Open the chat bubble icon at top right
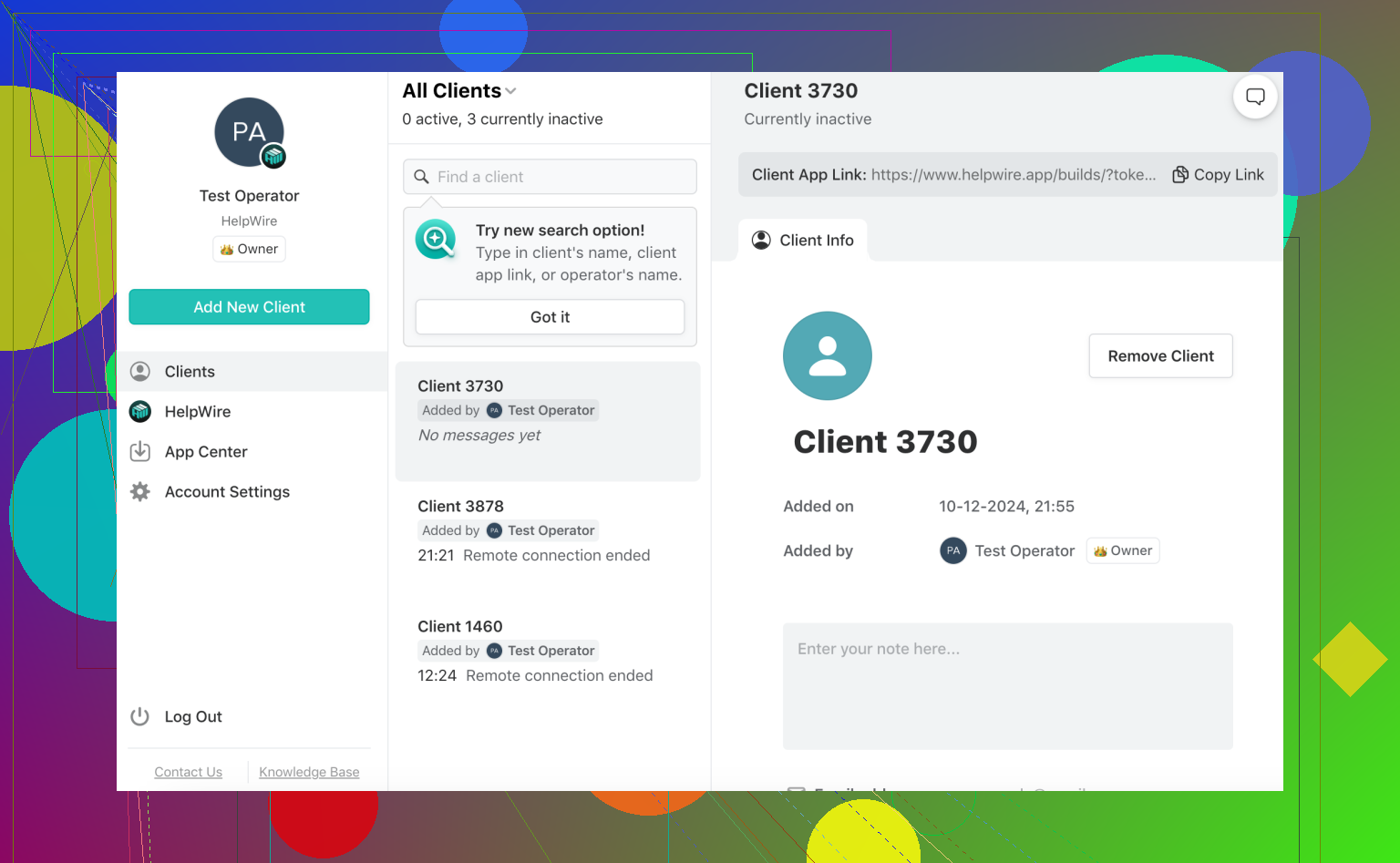Image resolution: width=1400 pixels, height=863 pixels. (x=1255, y=97)
